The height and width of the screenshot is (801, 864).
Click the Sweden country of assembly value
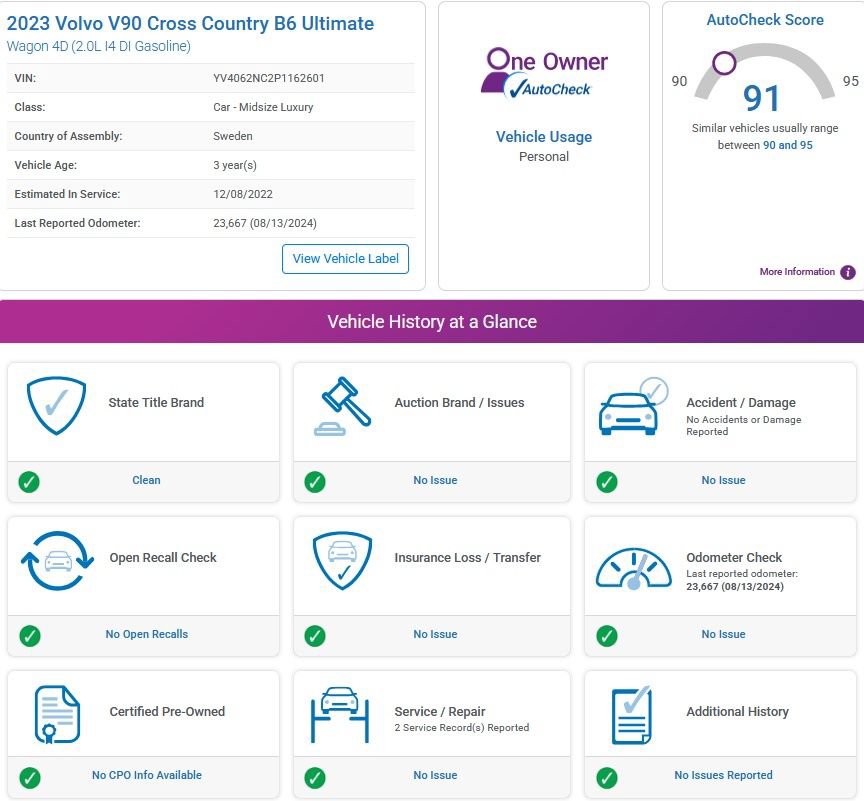pyautogui.click(x=233, y=136)
